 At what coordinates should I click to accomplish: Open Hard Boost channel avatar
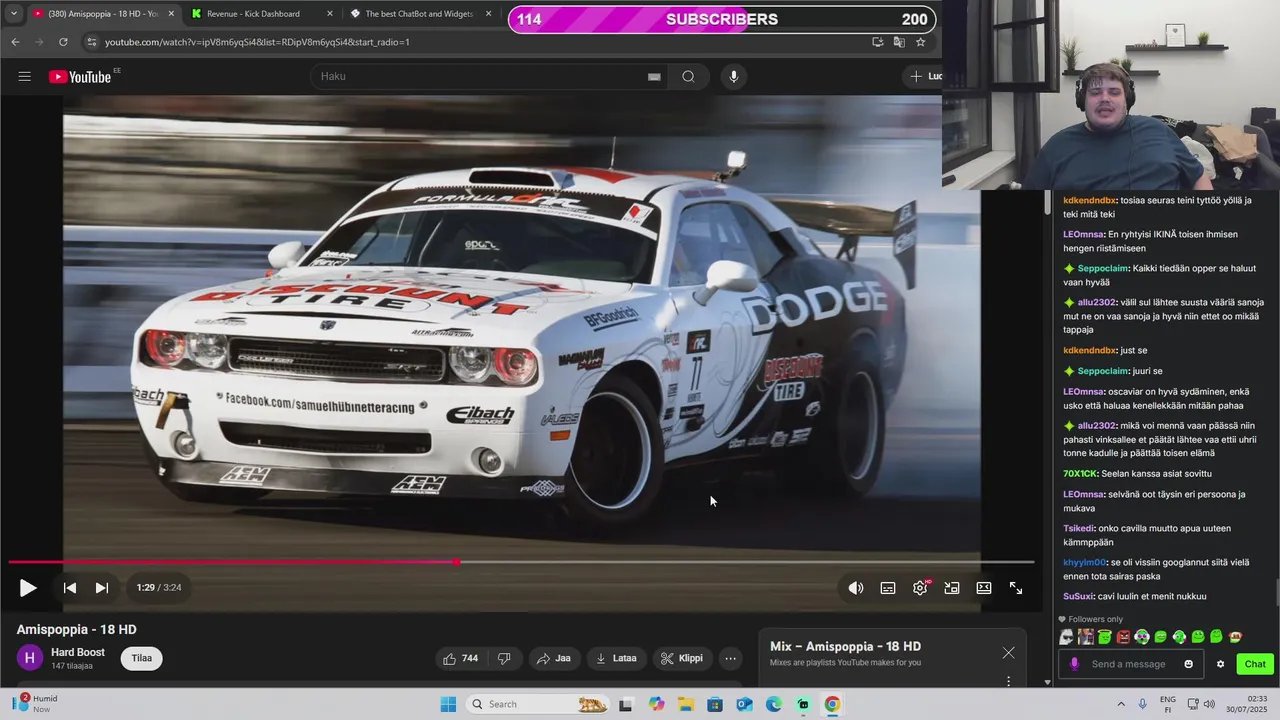point(30,658)
